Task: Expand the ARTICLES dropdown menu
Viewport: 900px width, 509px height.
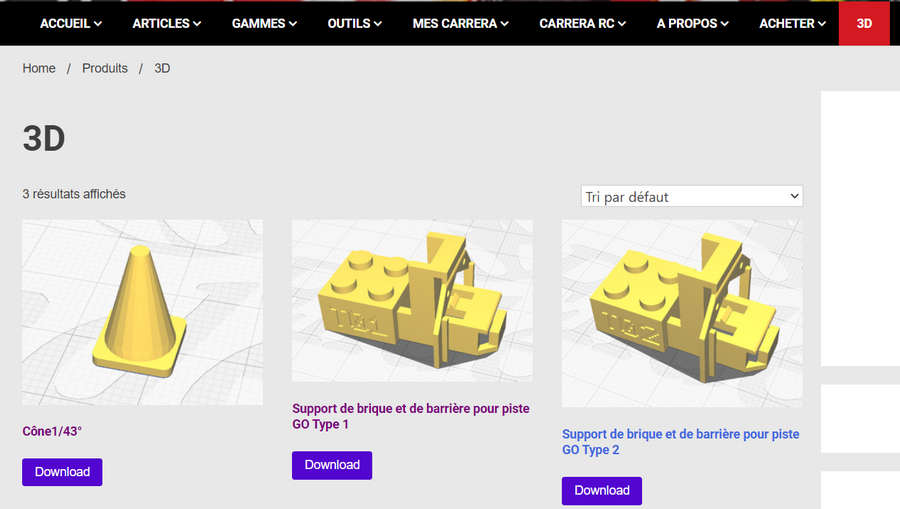Action: 166,24
